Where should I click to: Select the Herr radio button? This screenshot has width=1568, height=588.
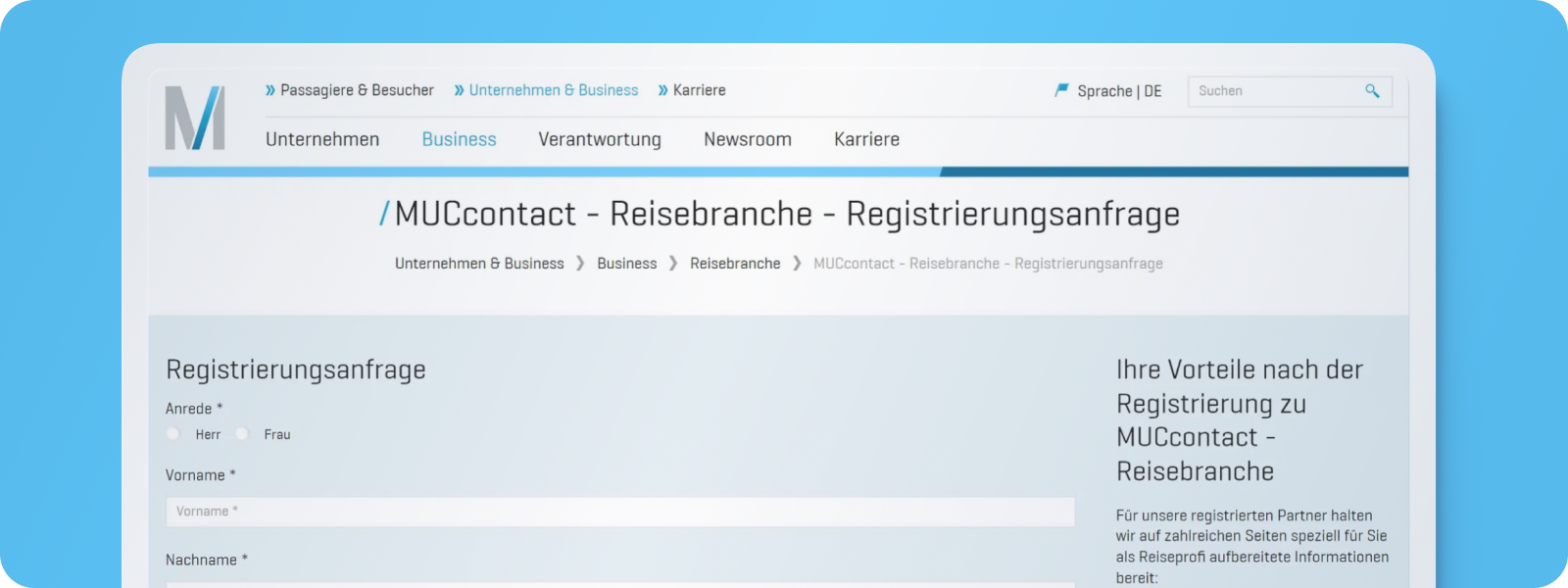173,433
